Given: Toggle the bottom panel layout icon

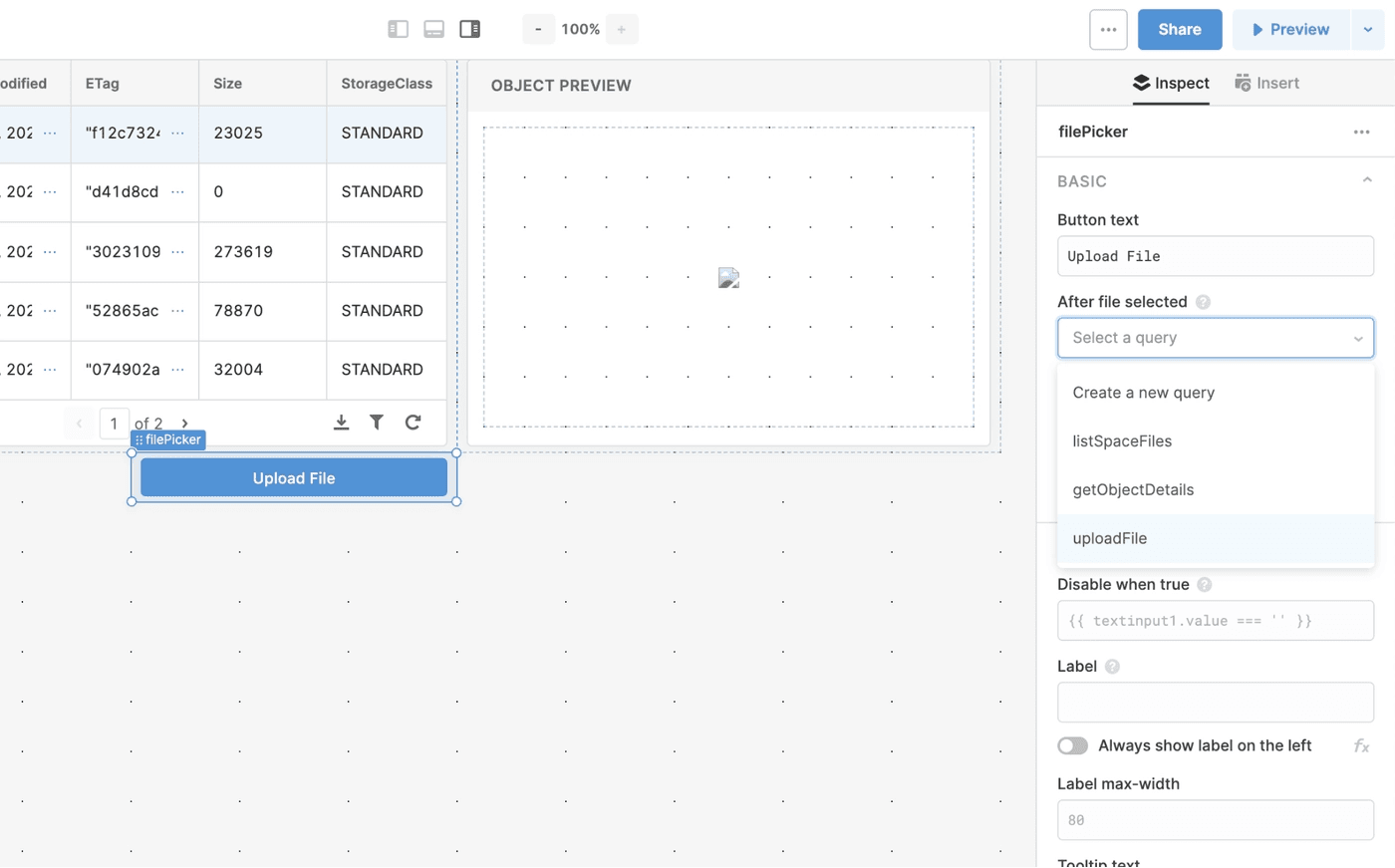Looking at the screenshot, I should pyautogui.click(x=433, y=29).
